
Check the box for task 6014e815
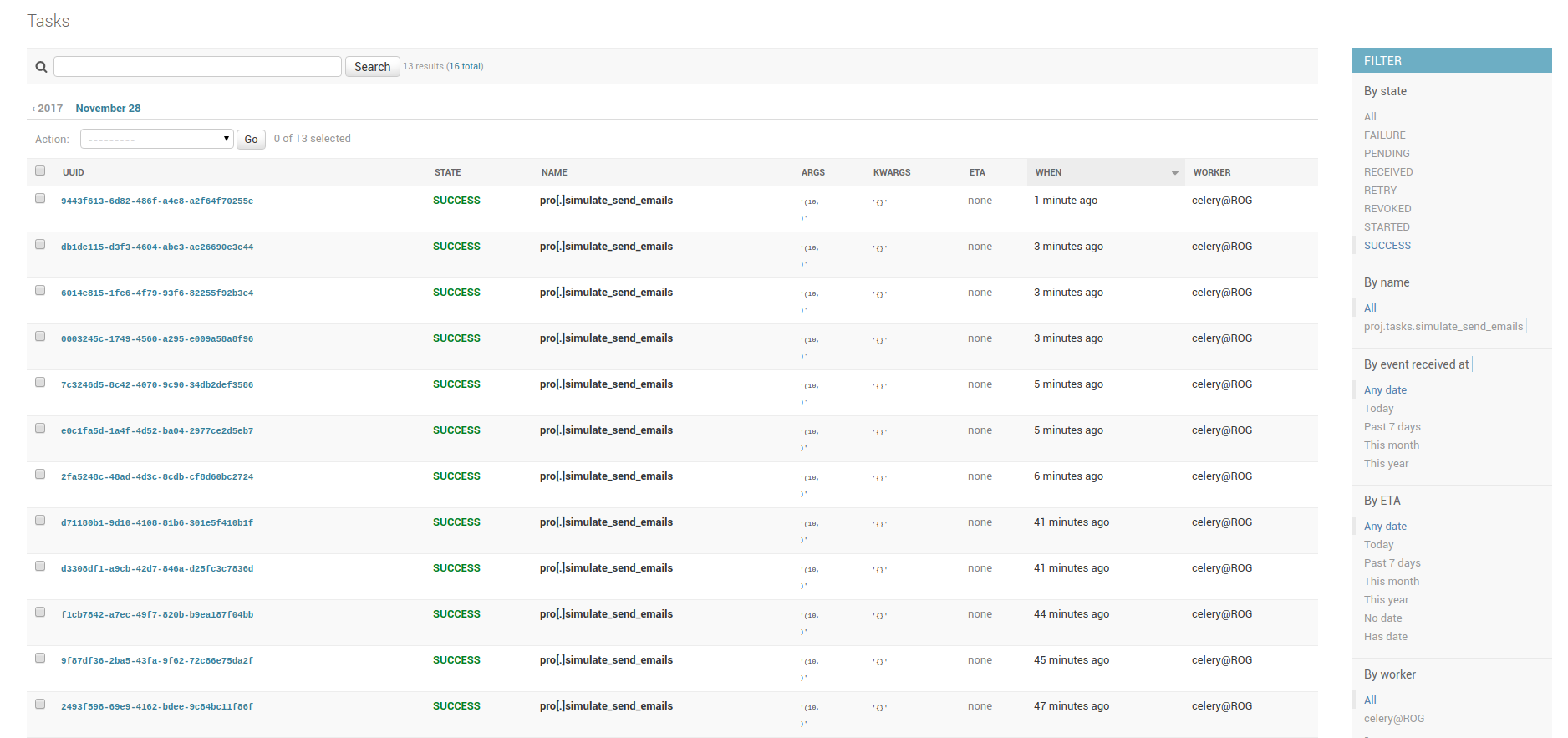[40, 290]
